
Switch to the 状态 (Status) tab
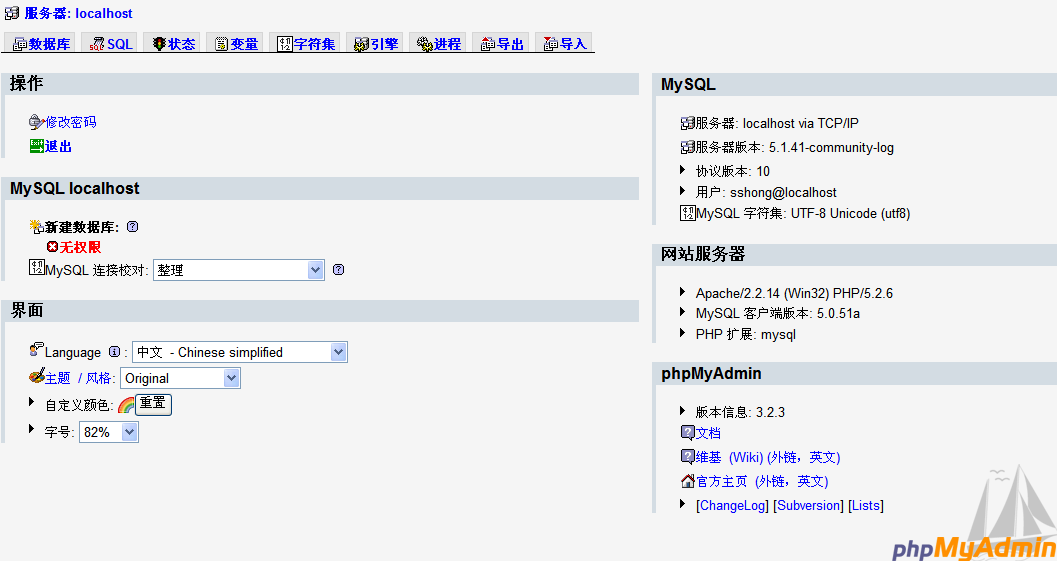174,44
